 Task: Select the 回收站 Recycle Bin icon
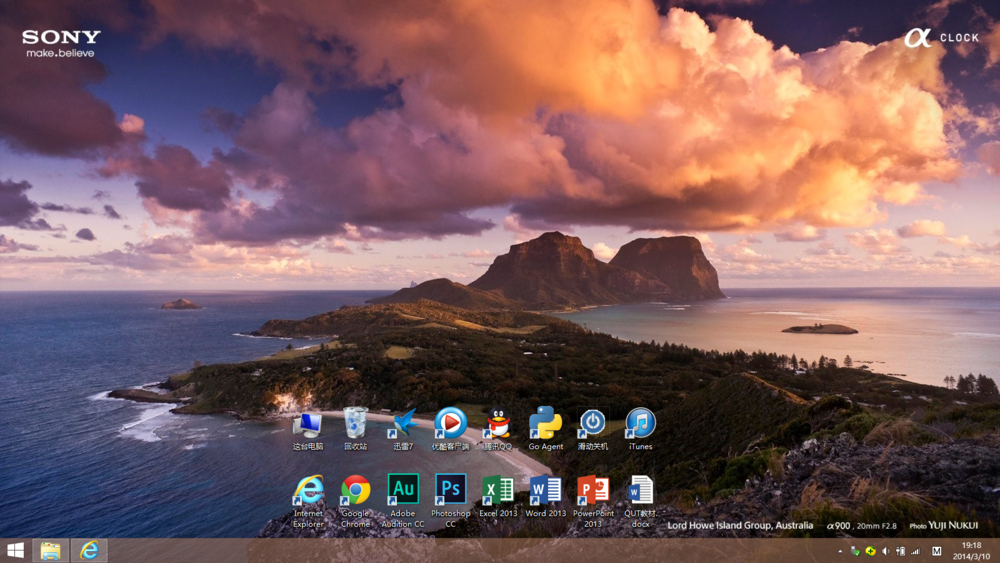(x=355, y=429)
